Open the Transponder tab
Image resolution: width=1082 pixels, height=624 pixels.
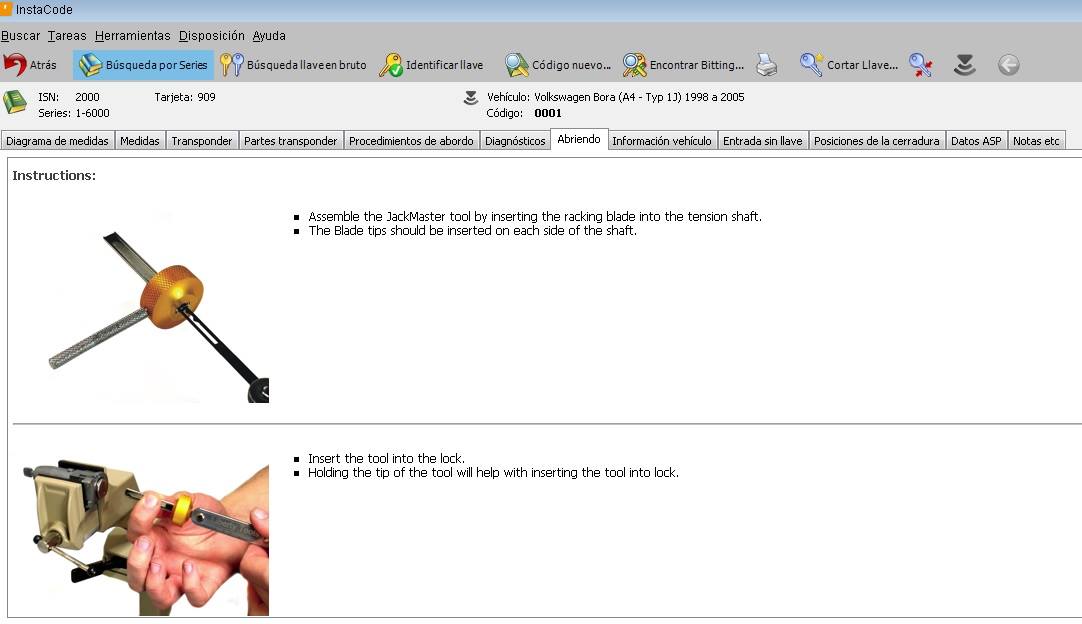pos(201,141)
